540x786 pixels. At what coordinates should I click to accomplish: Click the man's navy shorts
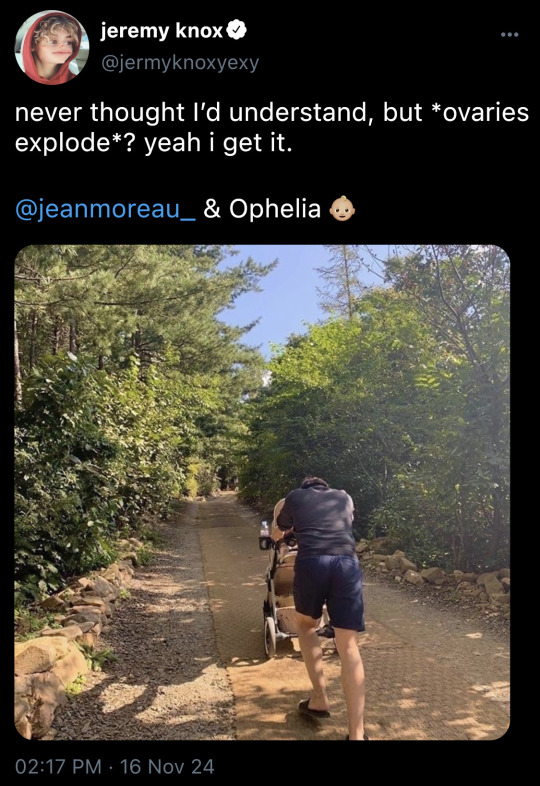click(329, 591)
